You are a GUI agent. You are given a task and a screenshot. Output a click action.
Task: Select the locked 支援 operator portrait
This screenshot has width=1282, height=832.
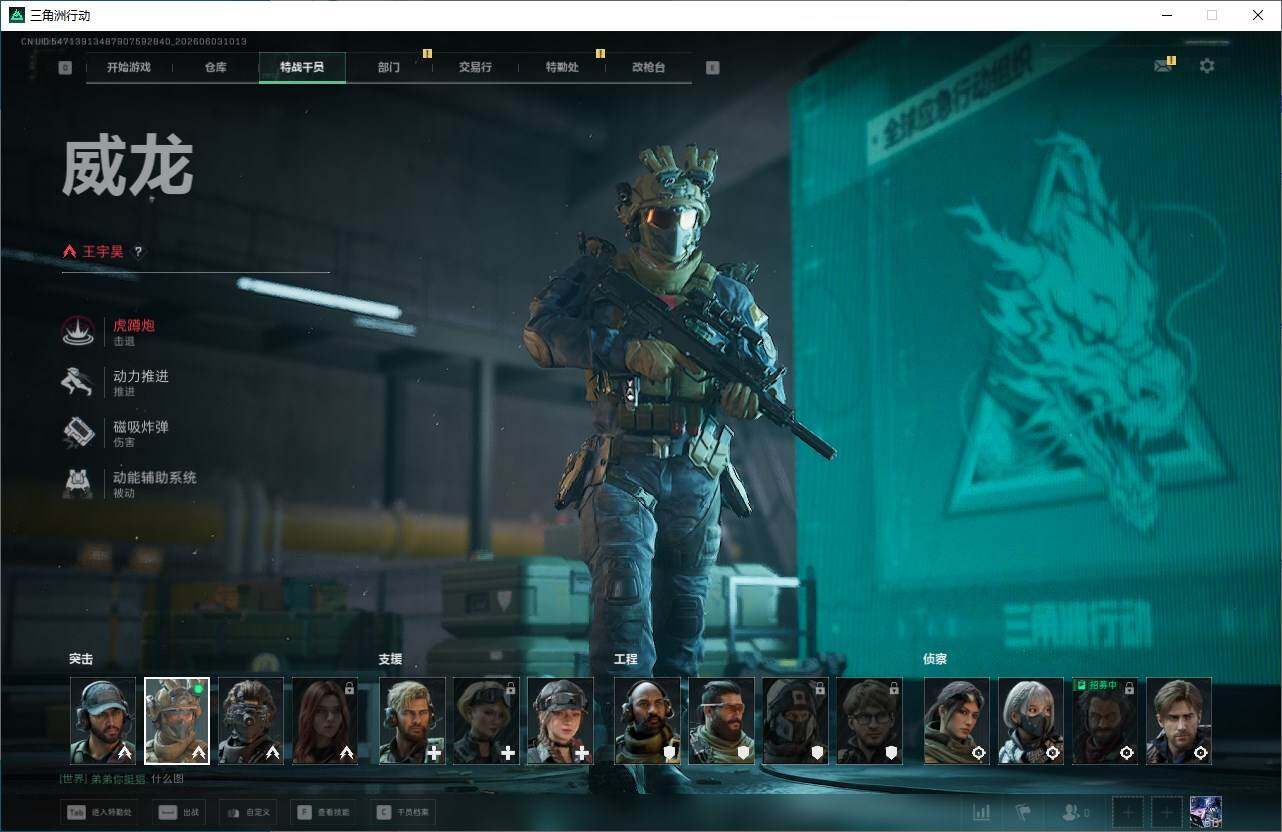(x=486, y=721)
